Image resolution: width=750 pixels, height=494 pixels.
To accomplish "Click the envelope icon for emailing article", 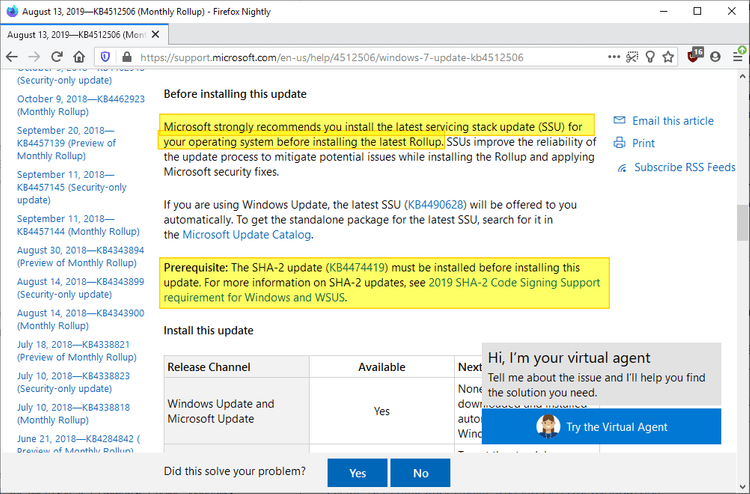I will [x=619, y=120].
